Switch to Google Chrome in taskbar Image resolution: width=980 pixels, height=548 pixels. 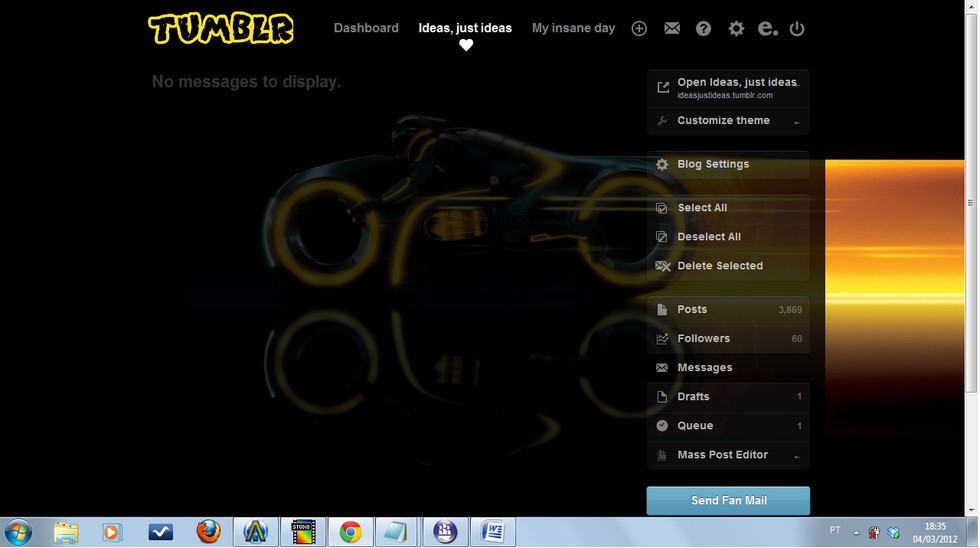tap(351, 532)
